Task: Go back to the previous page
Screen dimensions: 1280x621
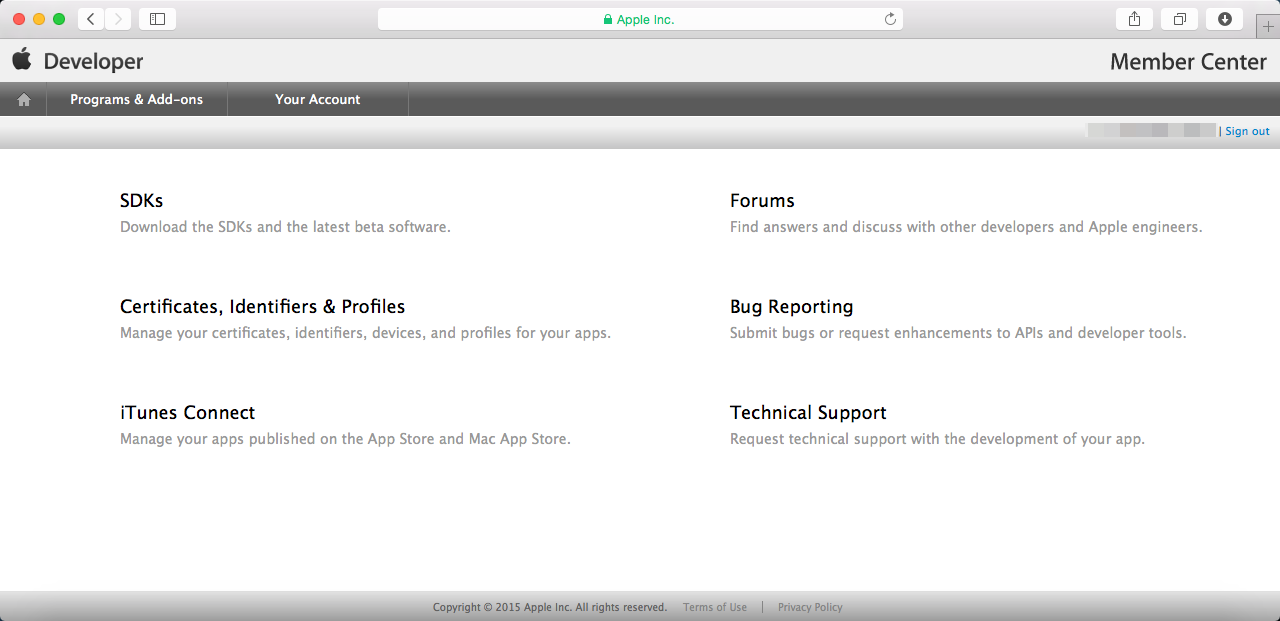Action: click(91, 19)
